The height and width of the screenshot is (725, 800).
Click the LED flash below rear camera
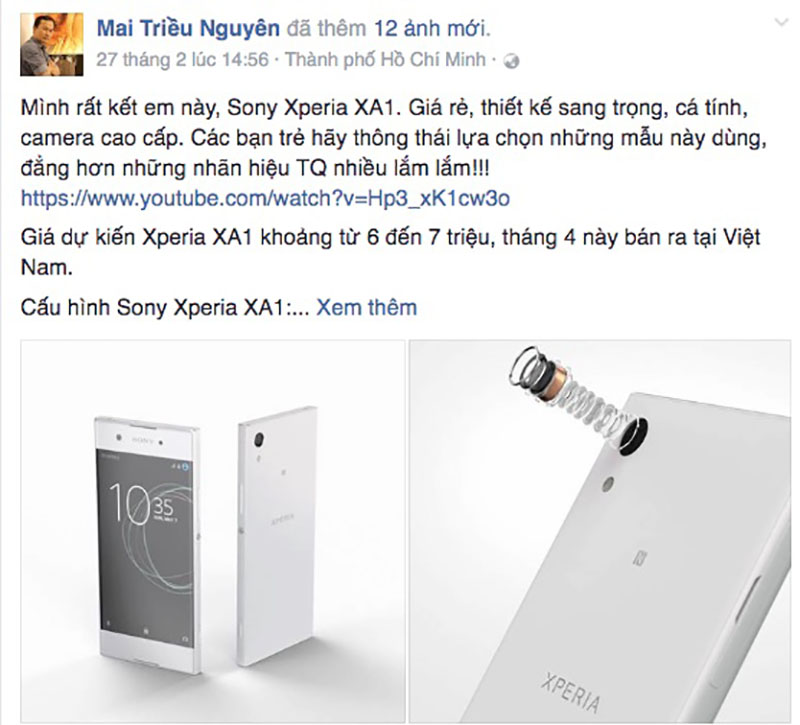(608, 484)
